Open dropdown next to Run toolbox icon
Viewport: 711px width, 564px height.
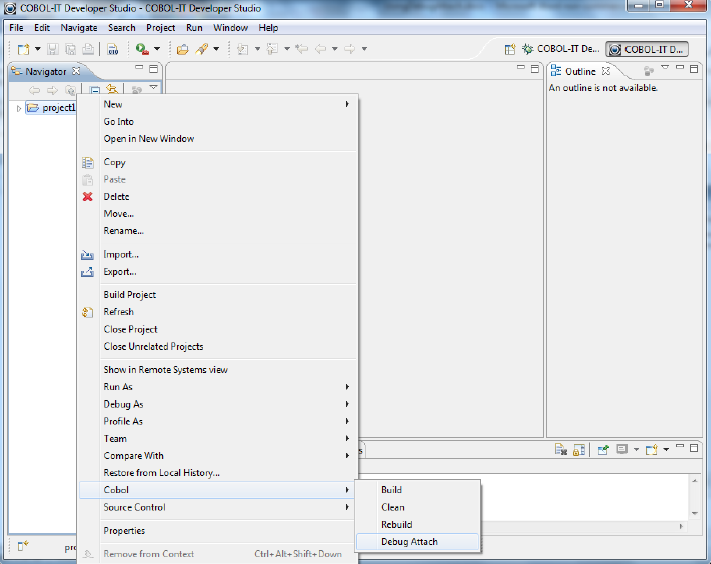coord(157,49)
